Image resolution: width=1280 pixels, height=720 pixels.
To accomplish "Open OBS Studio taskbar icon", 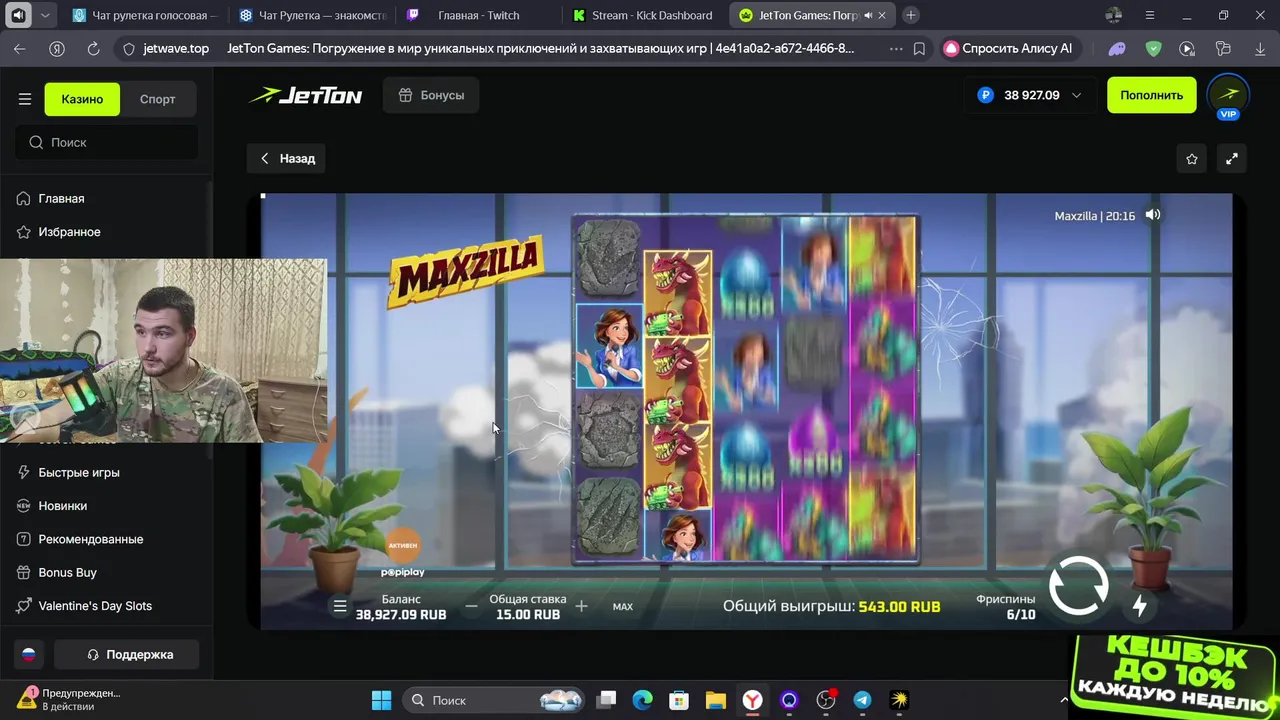I will (x=826, y=700).
